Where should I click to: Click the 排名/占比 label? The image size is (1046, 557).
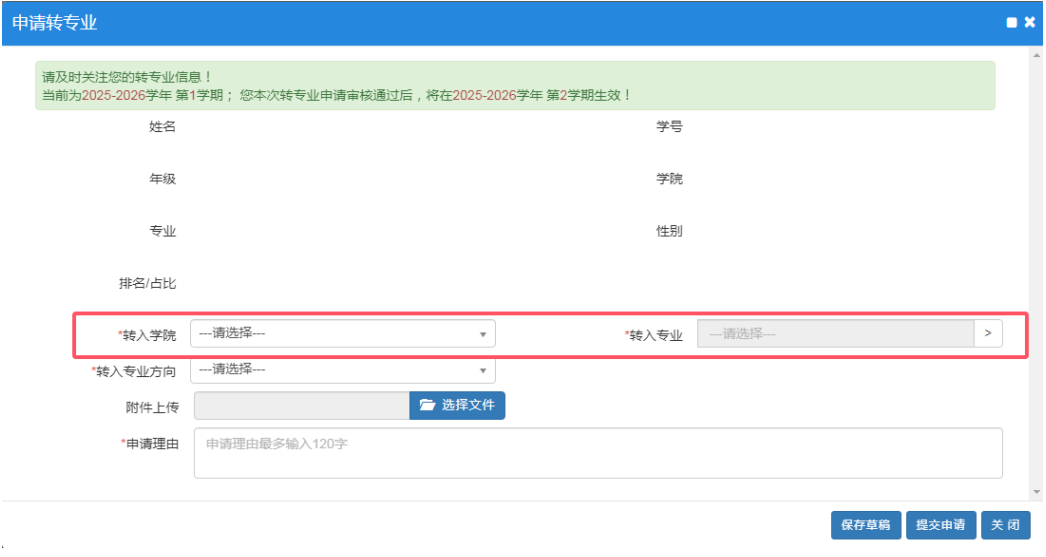click(147, 283)
